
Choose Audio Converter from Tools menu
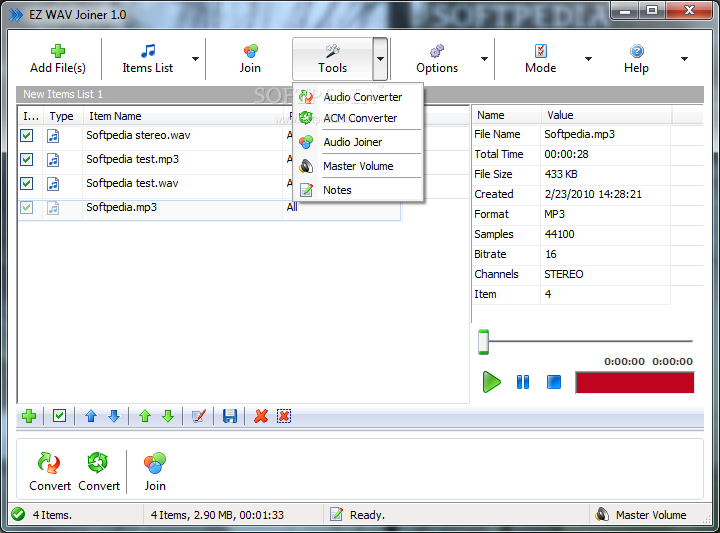pyautogui.click(x=358, y=97)
